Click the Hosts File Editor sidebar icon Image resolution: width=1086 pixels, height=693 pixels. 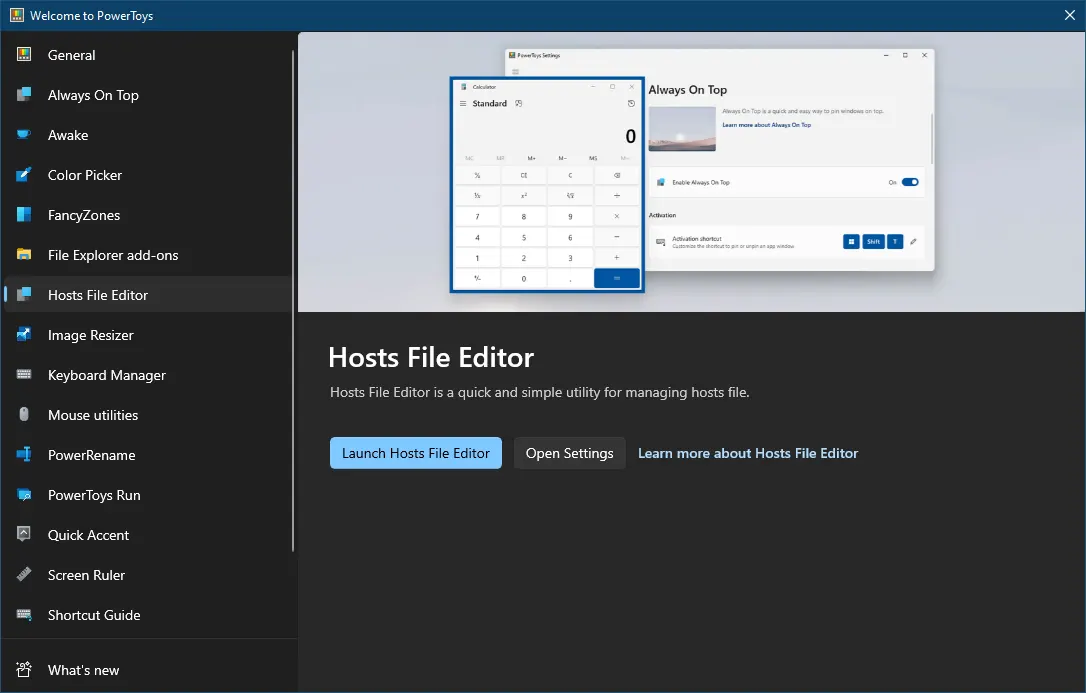[x=24, y=295]
